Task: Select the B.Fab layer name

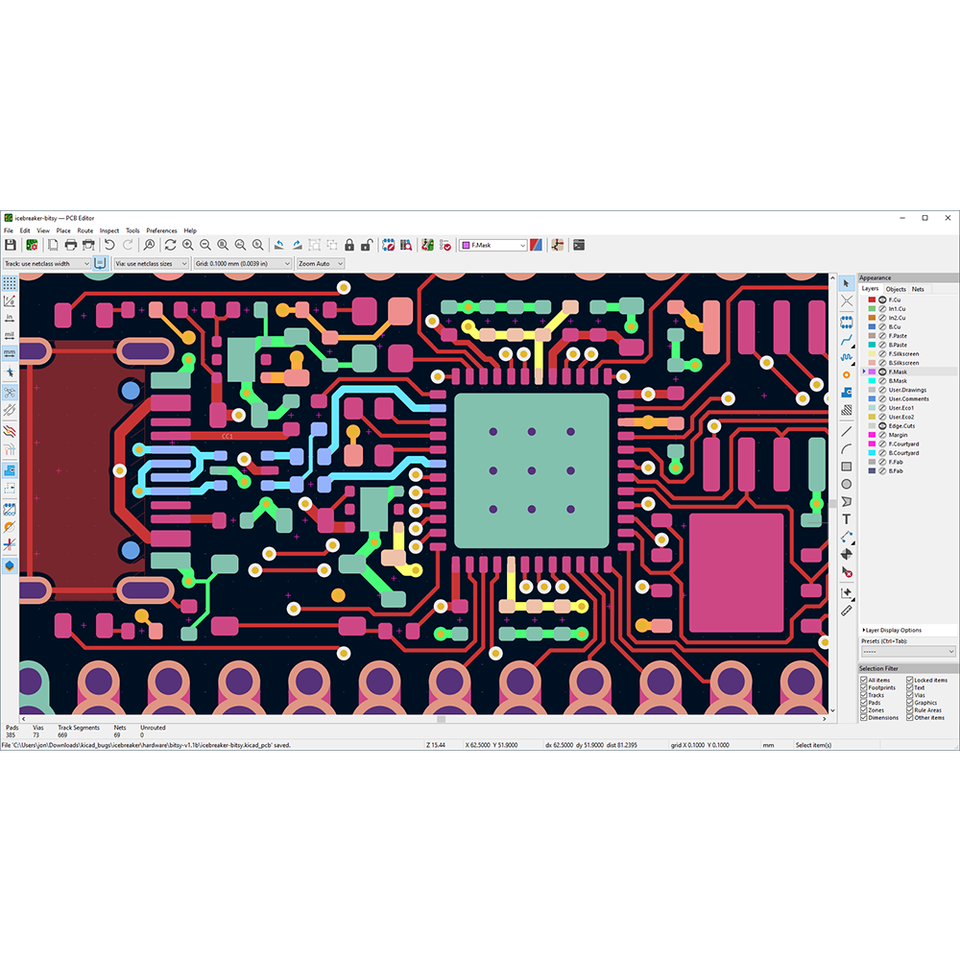Action: (x=896, y=471)
